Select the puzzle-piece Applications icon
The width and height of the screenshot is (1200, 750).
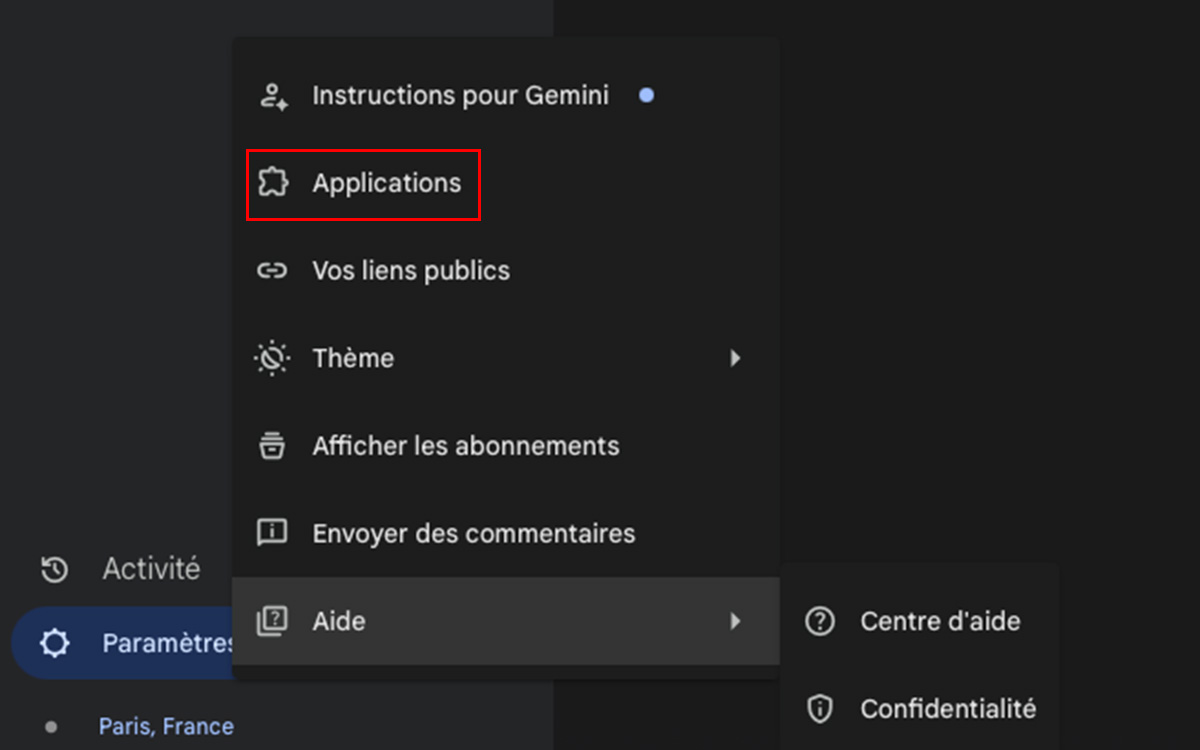[272, 183]
